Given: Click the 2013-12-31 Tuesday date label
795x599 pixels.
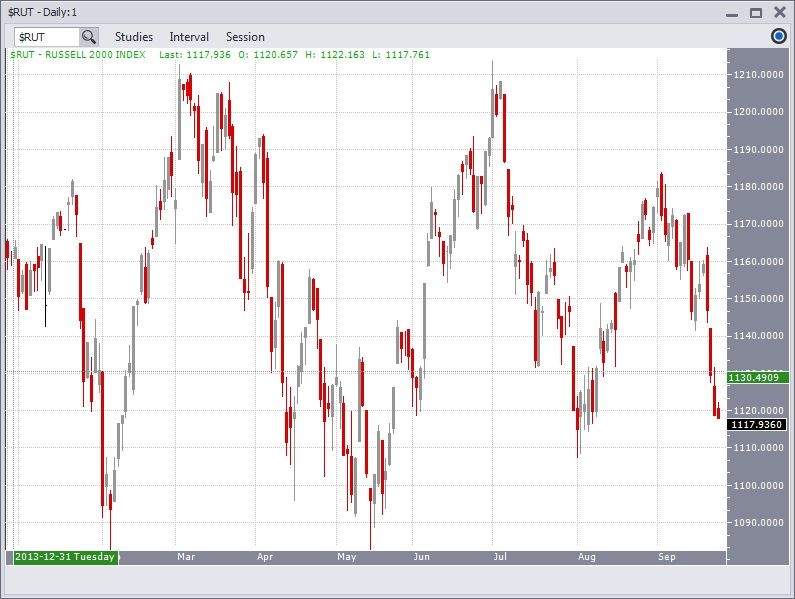Looking at the screenshot, I should (x=65, y=556).
